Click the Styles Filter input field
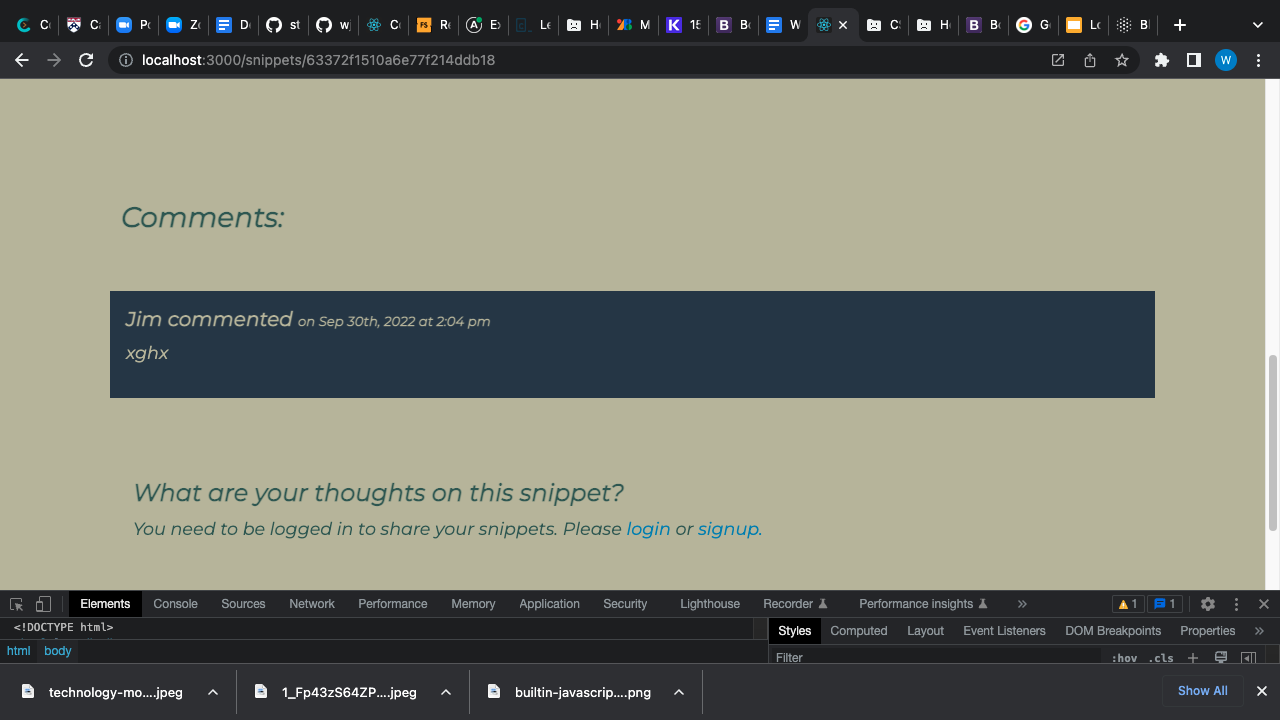Image resolution: width=1280 pixels, height=720 pixels. 938,658
